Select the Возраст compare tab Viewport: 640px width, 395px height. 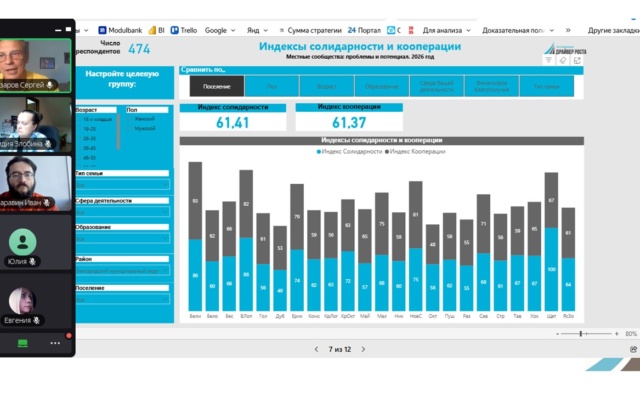(327, 86)
